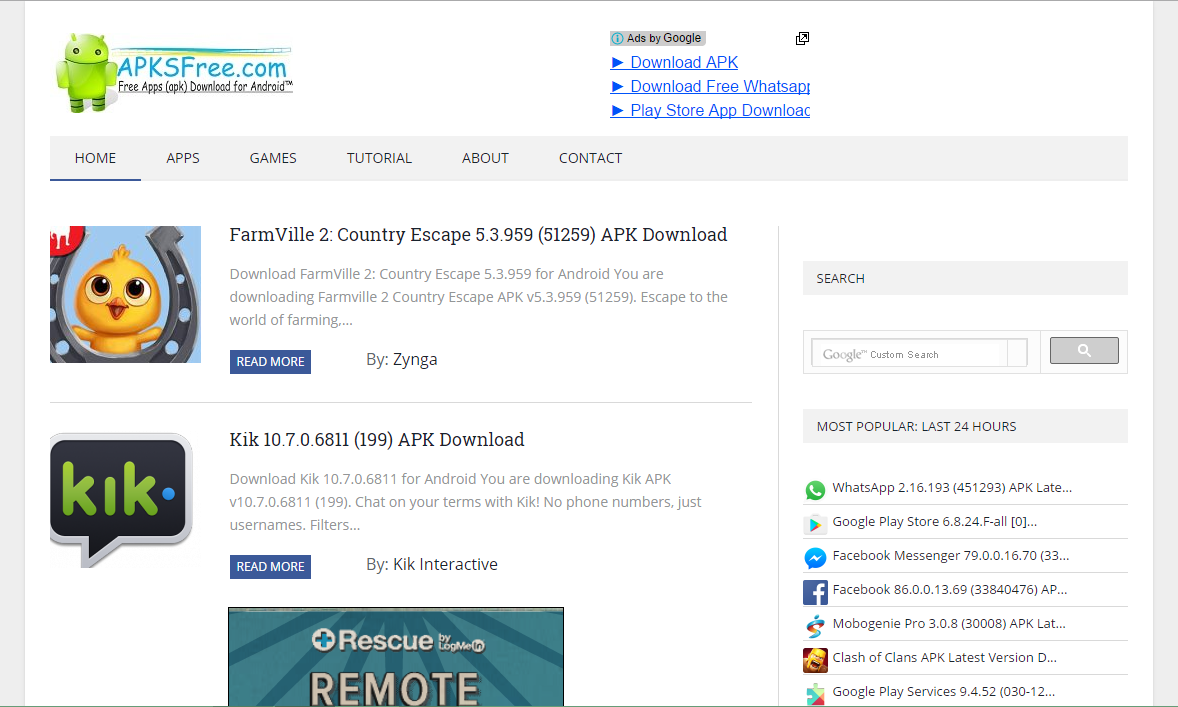This screenshot has height=707, width=1178.
Task: Click the Mobogenie Pro icon
Action: (815, 626)
